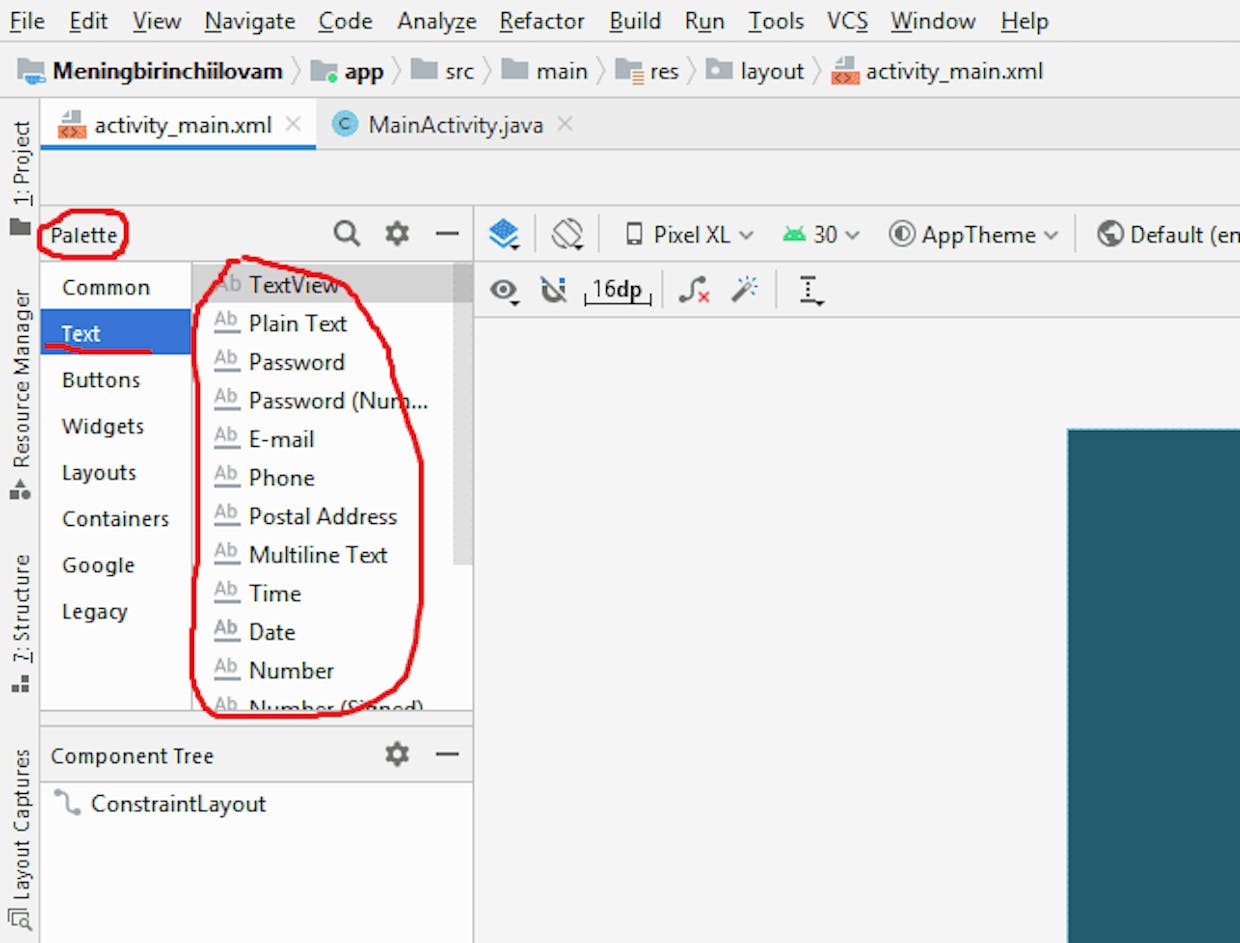Open the Help menu
Viewport: 1240px width, 943px height.
coord(1025,21)
